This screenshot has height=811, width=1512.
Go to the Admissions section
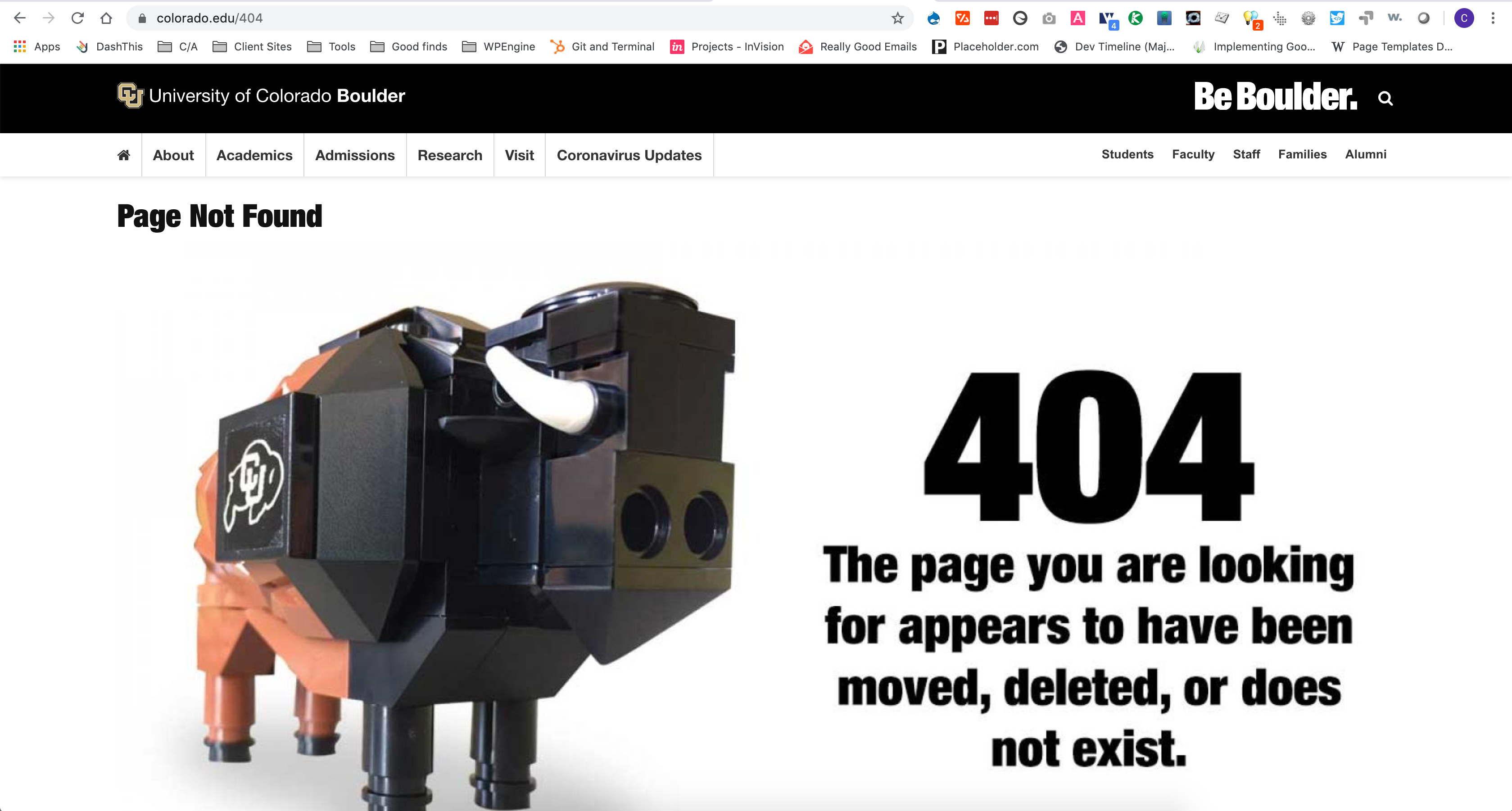click(354, 155)
